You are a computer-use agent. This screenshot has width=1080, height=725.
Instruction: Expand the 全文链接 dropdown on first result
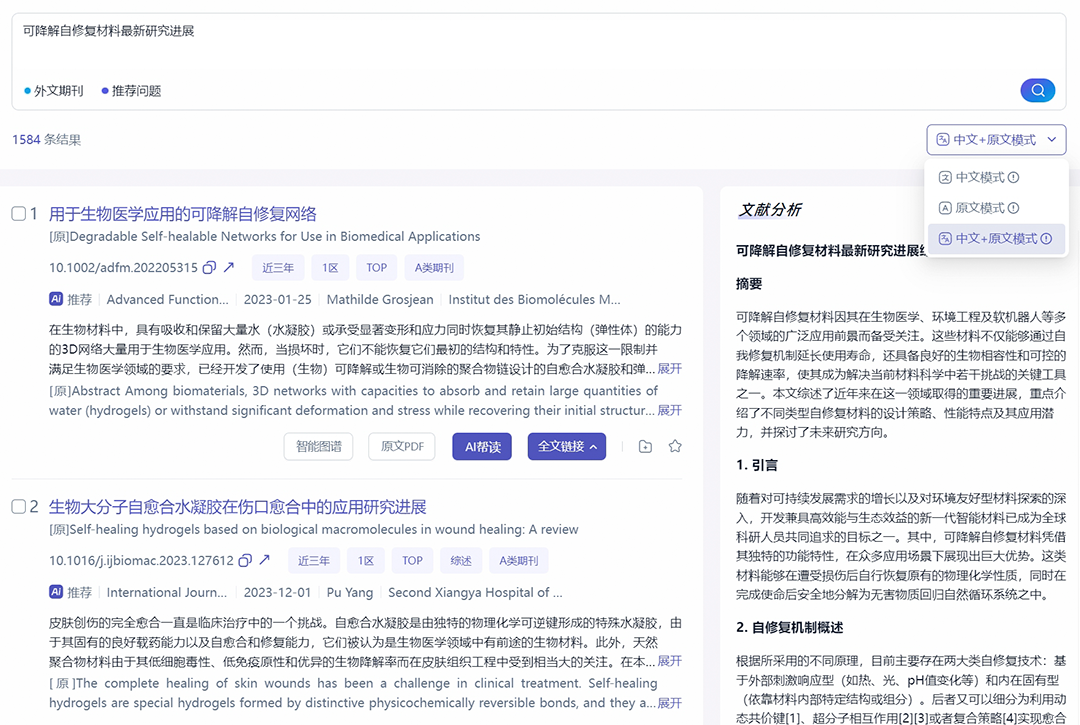[x=567, y=447]
